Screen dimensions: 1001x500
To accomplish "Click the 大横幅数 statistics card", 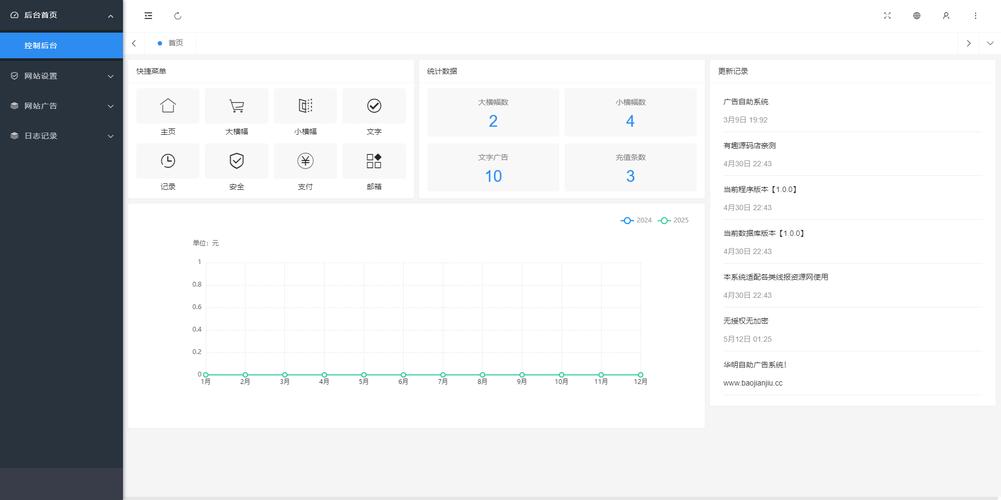I will click(x=493, y=112).
